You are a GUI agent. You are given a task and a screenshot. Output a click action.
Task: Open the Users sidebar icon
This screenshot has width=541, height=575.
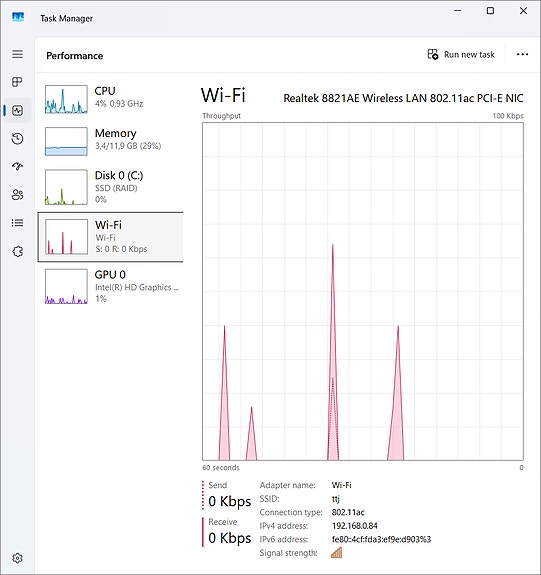point(17,194)
